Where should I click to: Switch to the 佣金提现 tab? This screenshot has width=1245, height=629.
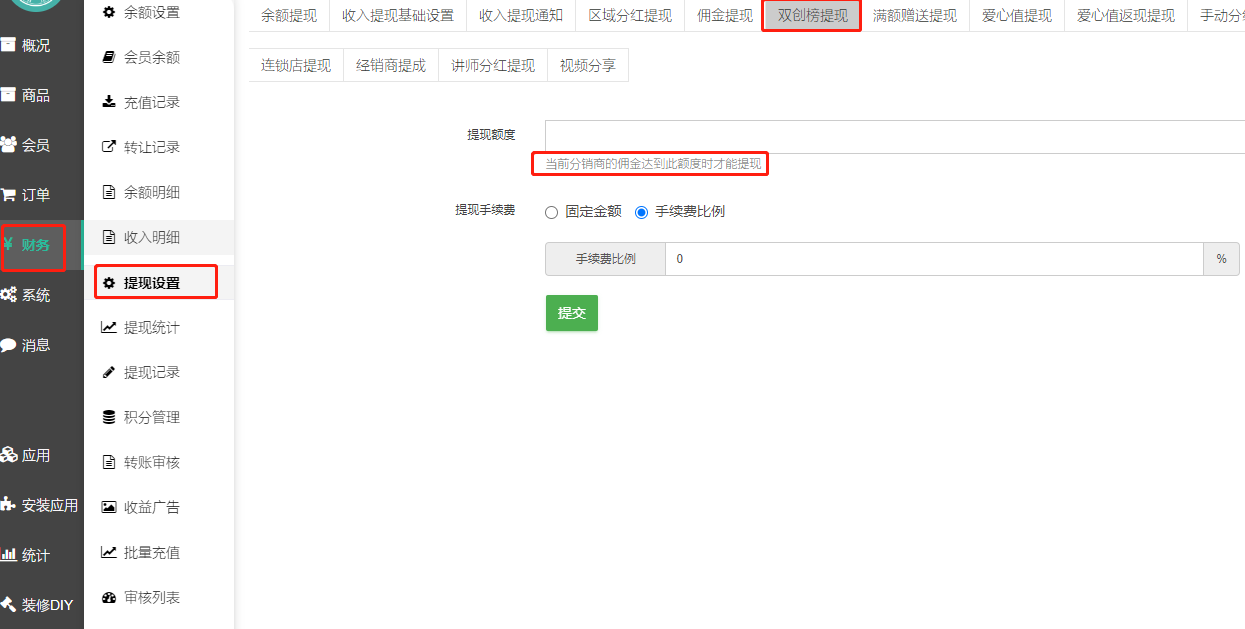point(724,16)
